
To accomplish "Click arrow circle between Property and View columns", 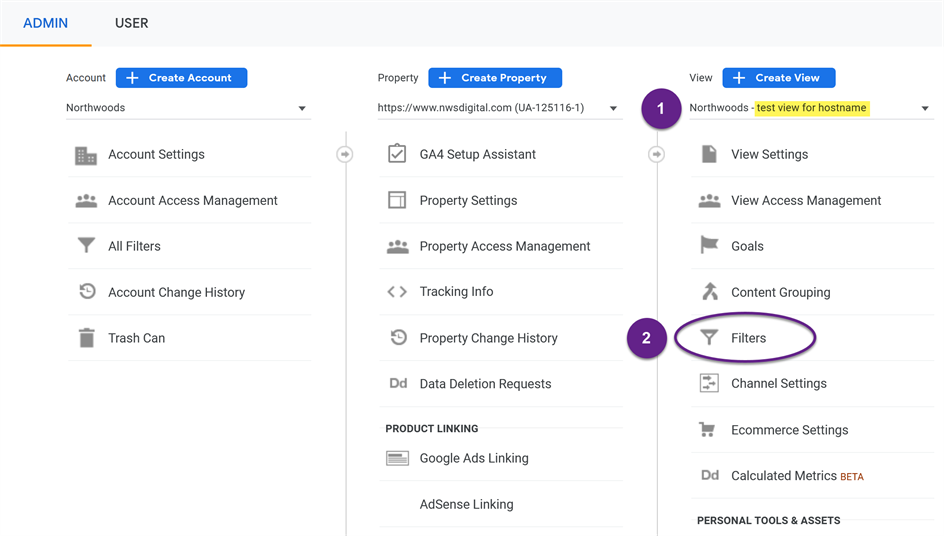I will (656, 155).
